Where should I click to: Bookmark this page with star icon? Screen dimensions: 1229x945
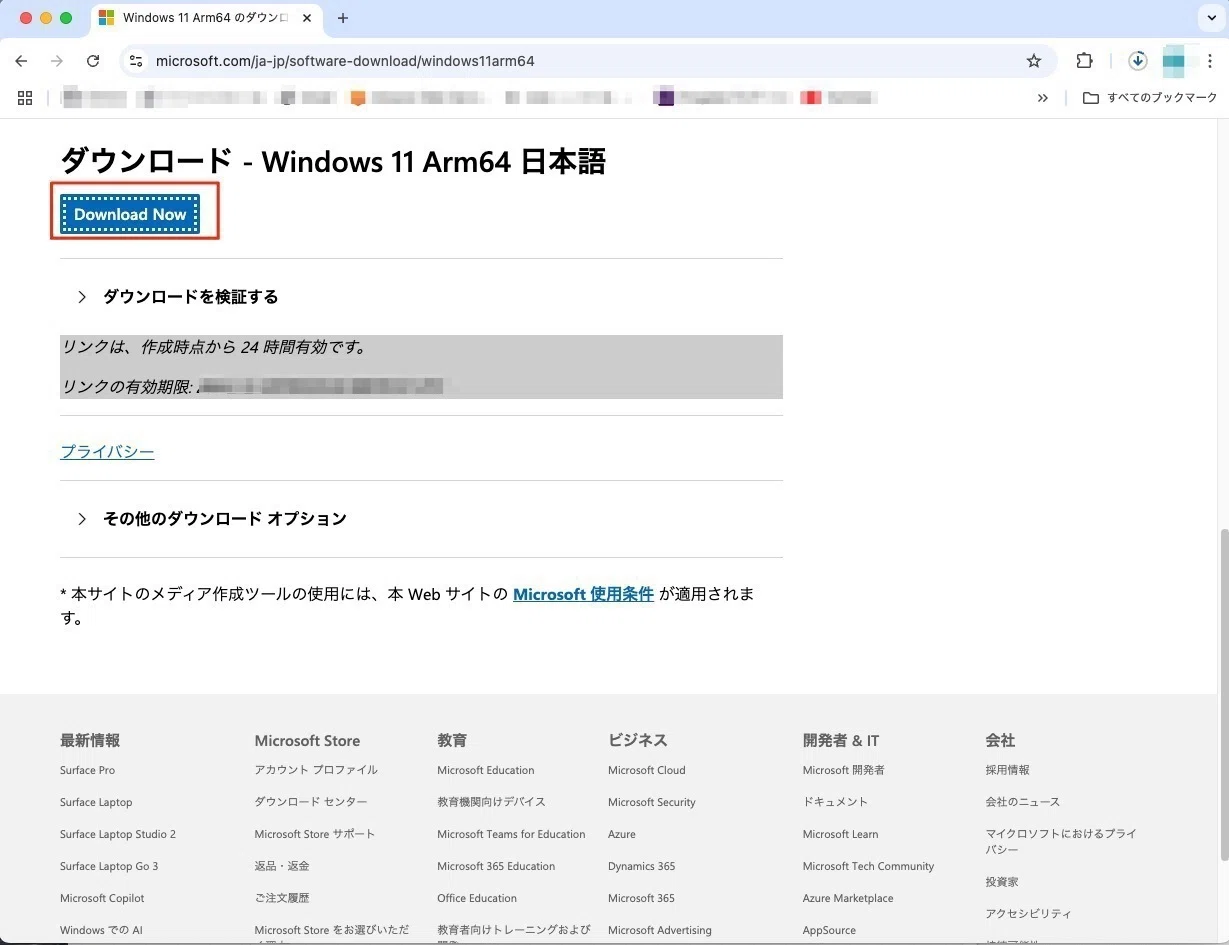pyautogui.click(x=1034, y=61)
